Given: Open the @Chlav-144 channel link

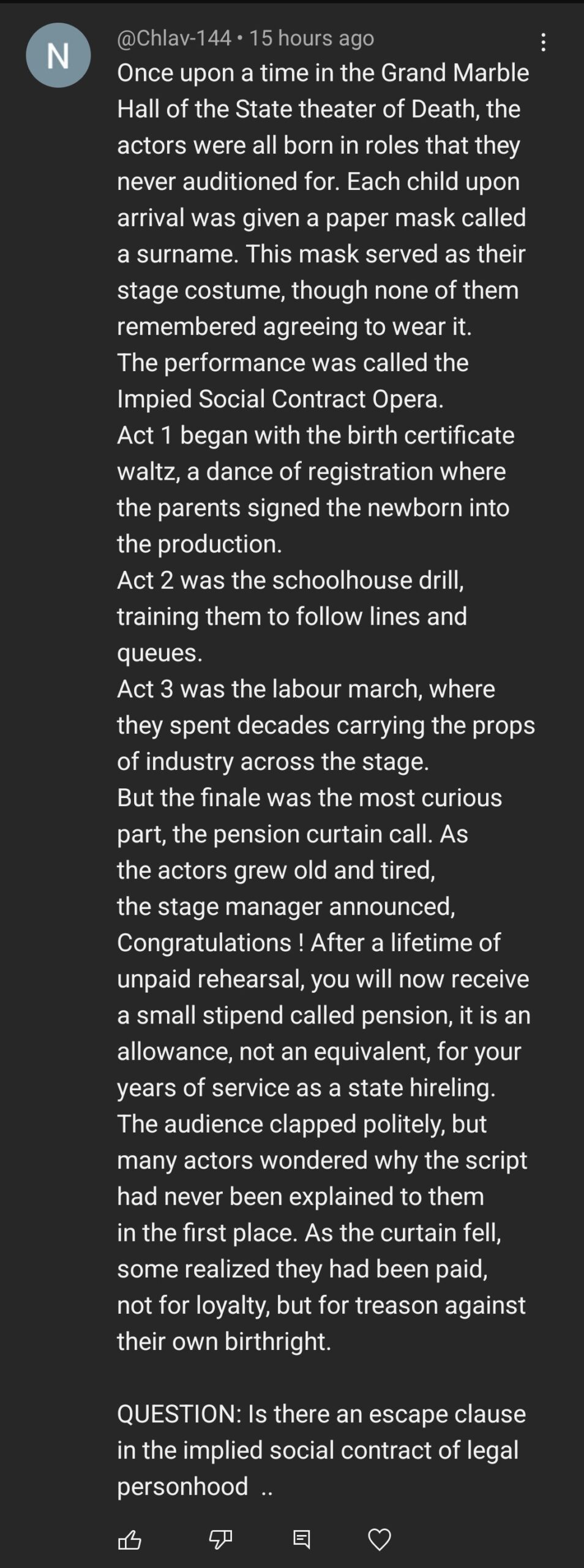Looking at the screenshot, I should [x=174, y=38].
